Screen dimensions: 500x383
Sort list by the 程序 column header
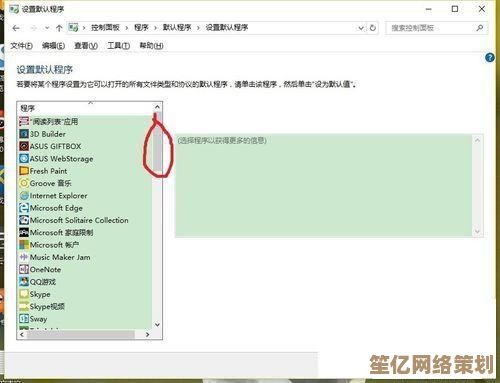pyautogui.click(x=84, y=108)
